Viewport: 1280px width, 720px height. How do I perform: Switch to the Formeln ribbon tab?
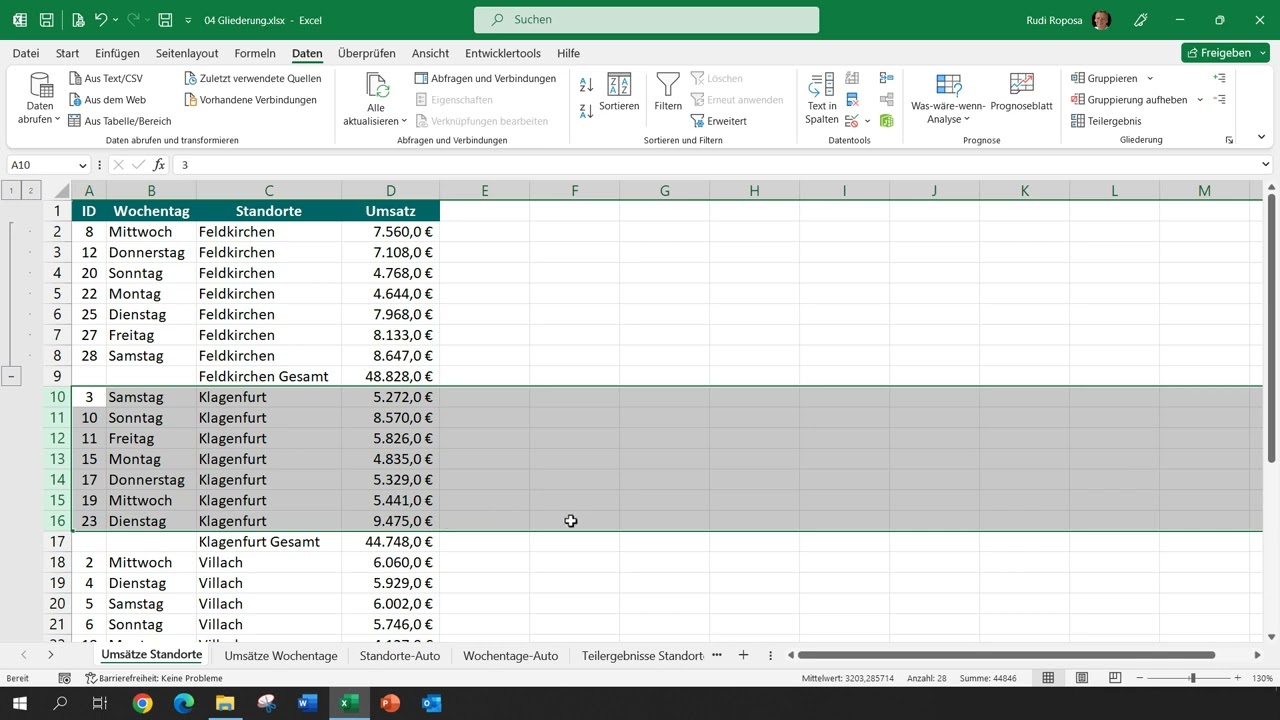255,53
